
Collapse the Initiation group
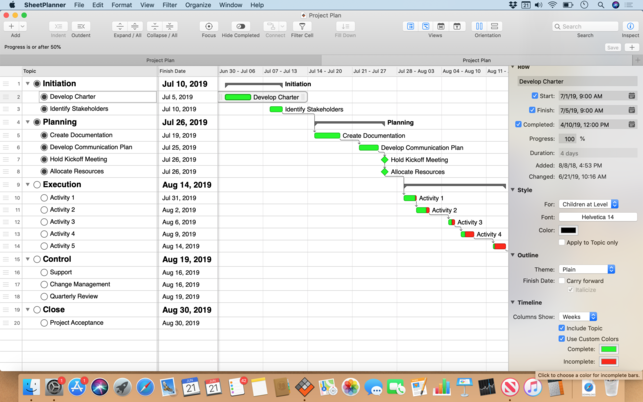click(27, 84)
